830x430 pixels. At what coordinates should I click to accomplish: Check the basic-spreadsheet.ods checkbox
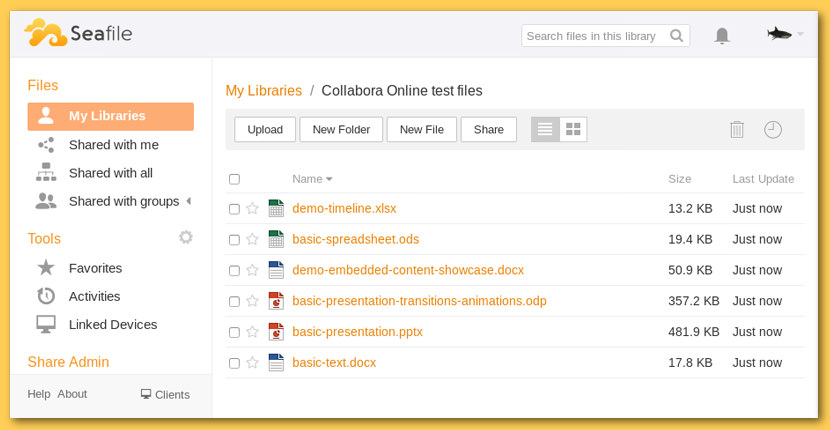pos(234,240)
